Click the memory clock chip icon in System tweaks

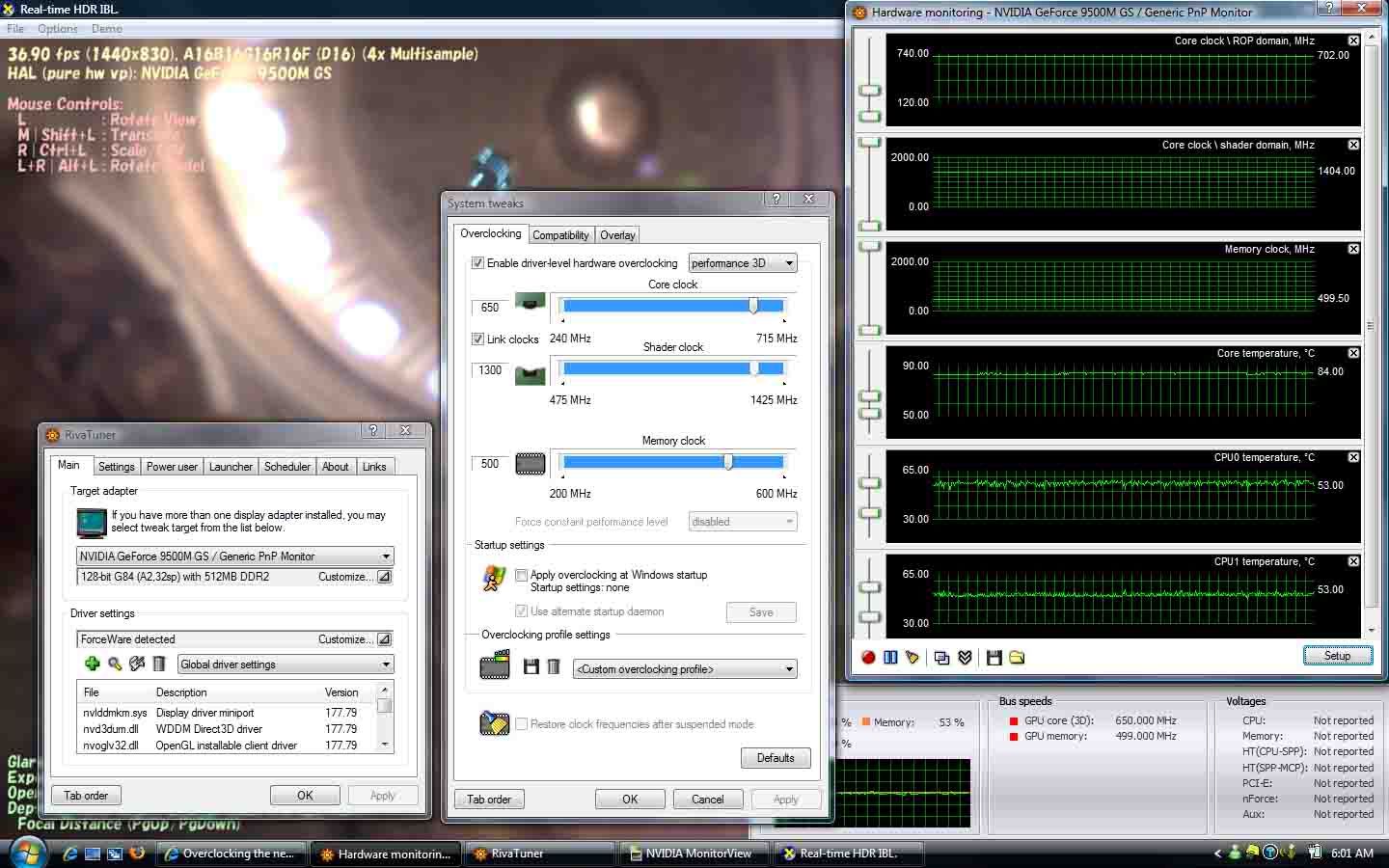click(531, 464)
